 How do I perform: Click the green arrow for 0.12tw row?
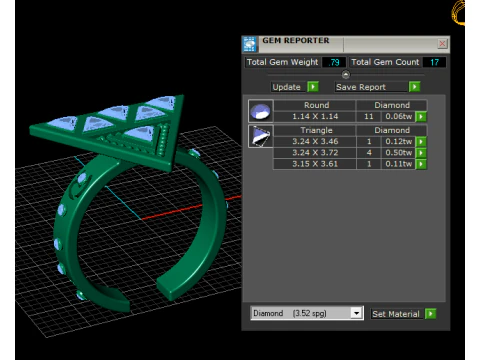pyautogui.click(x=421, y=141)
